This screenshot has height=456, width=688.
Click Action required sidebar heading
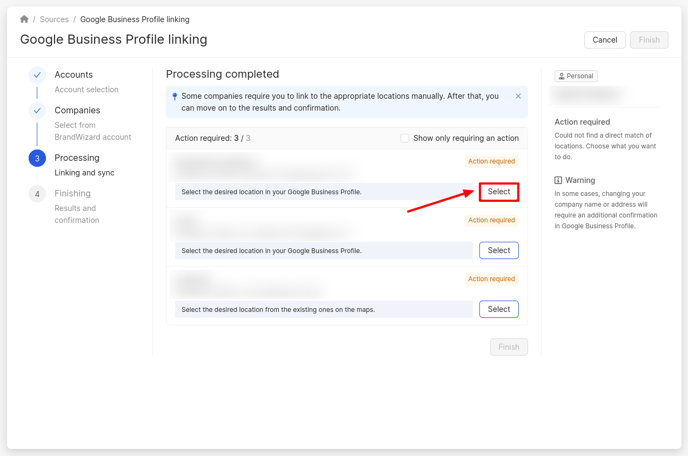tap(582, 122)
